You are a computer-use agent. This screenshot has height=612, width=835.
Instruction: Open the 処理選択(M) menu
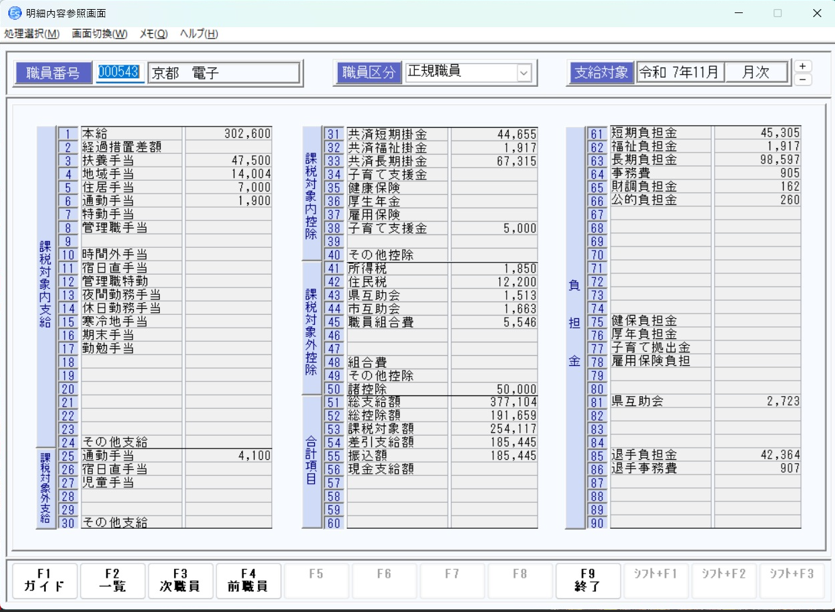[x=32, y=34]
